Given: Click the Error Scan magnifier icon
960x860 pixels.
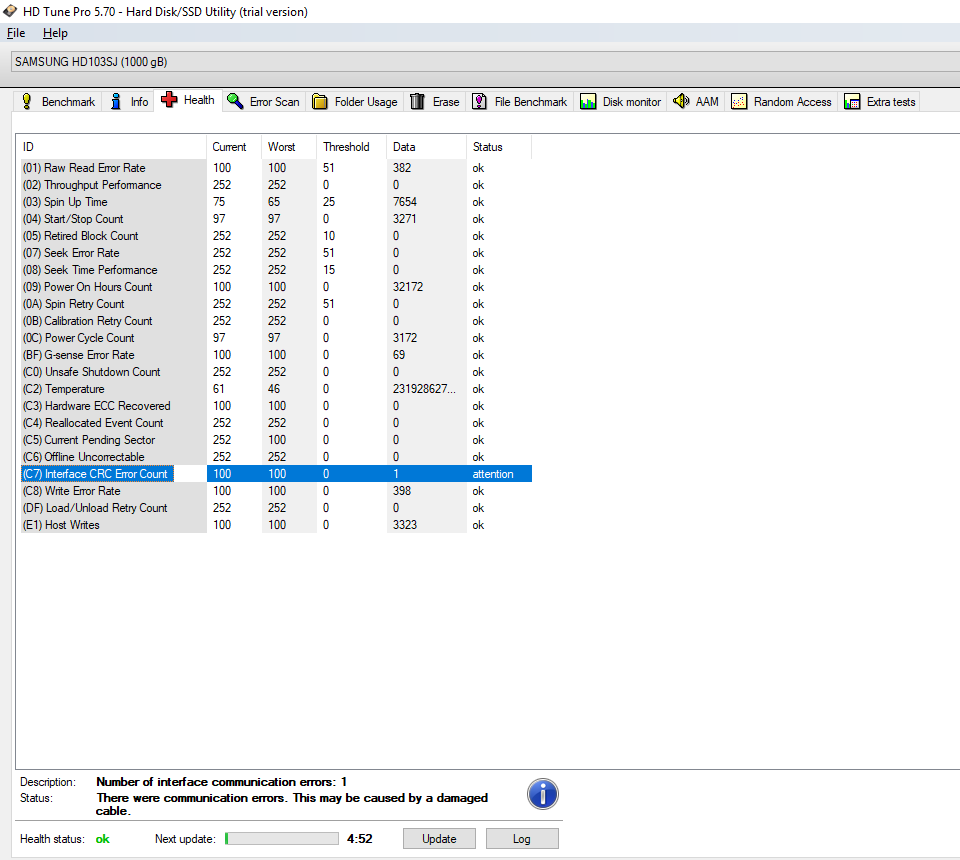Looking at the screenshot, I should pos(235,101).
